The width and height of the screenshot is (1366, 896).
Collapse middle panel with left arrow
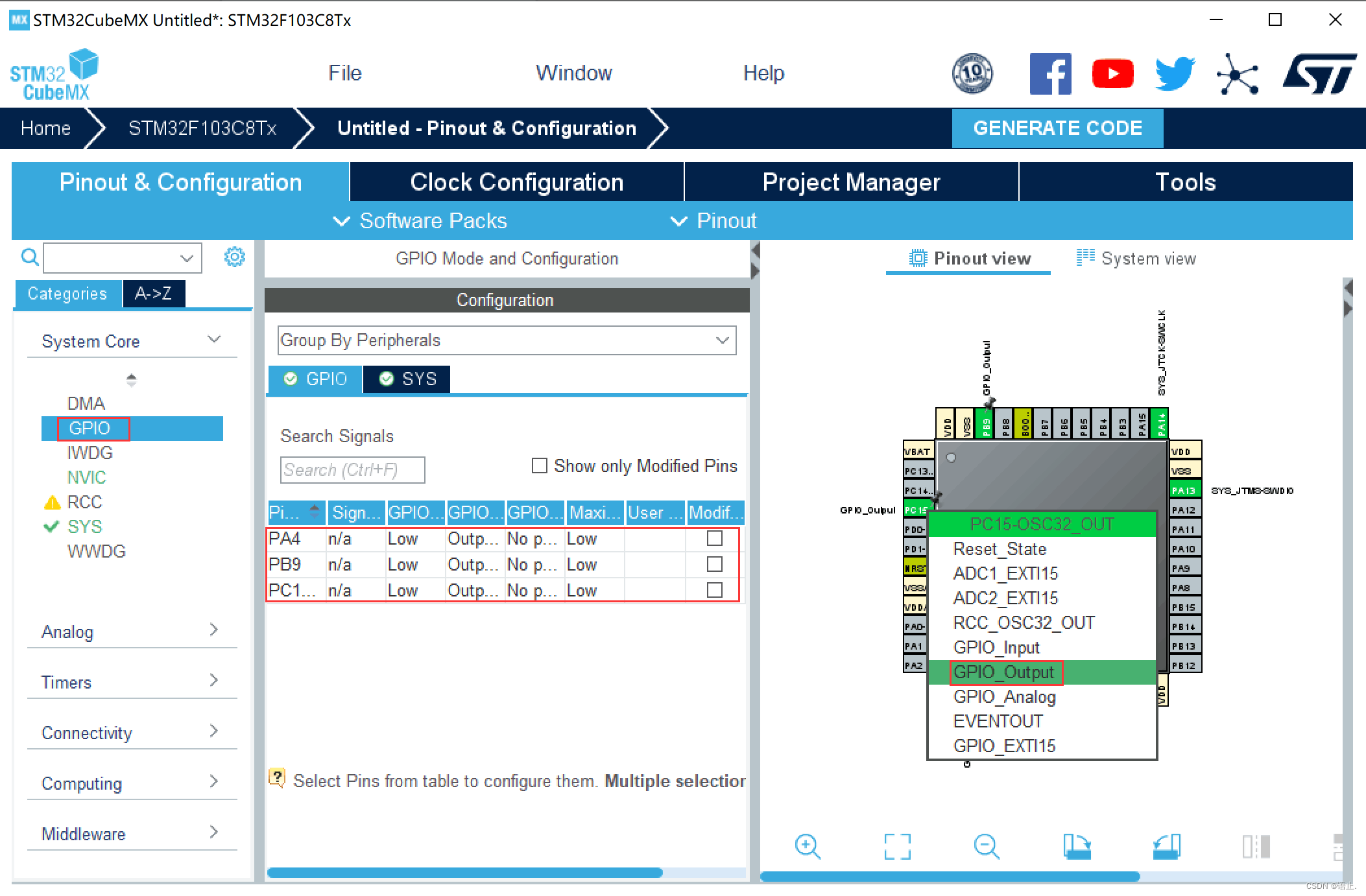point(755,250)
